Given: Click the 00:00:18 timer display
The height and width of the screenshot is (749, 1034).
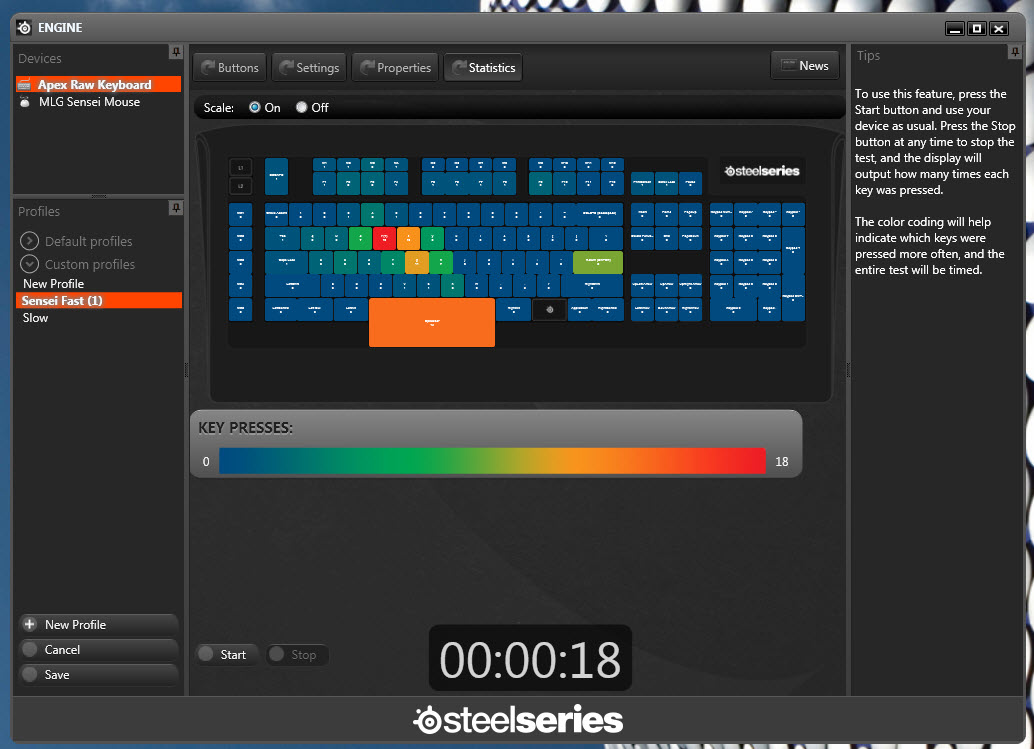Looking at the screenshot, I should tap(530, 659).
